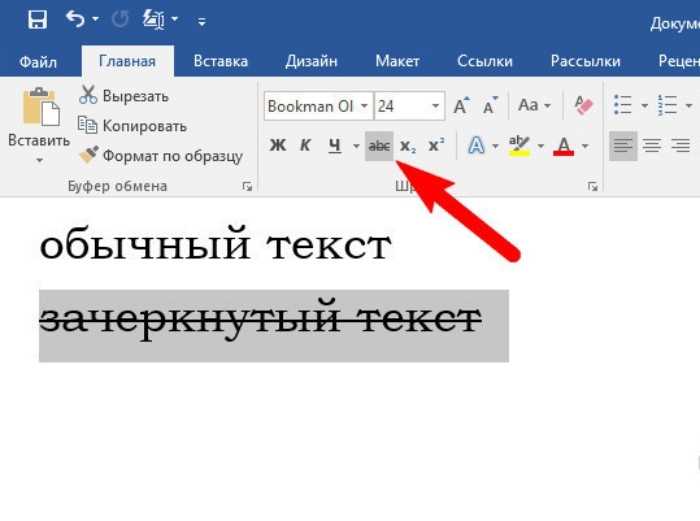The width and height of the screenshot is (700, 521).
Task: Switch to the Макет tab
Action: (397, 61)
